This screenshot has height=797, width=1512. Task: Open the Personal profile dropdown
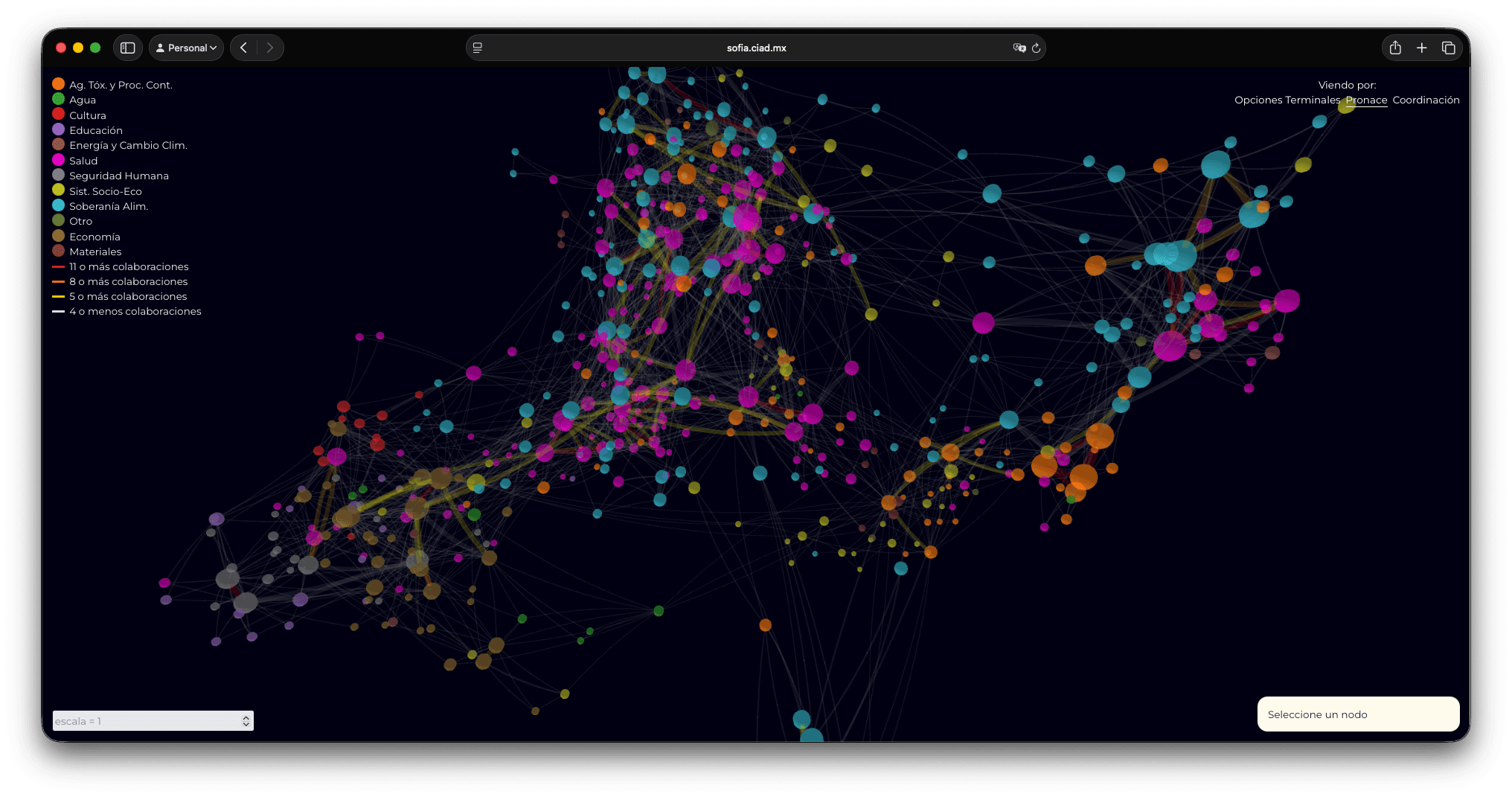(x=186, y=48)
